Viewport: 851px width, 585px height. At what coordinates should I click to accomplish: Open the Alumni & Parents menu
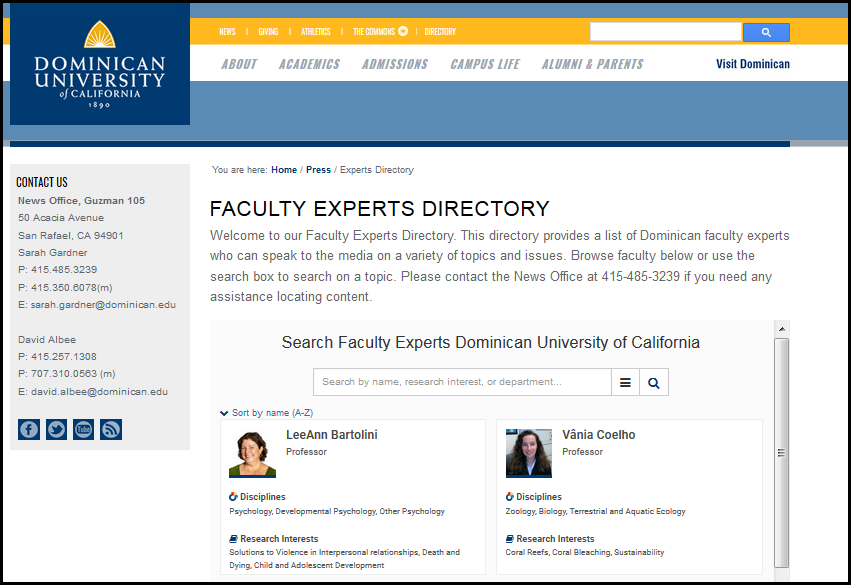593,64
